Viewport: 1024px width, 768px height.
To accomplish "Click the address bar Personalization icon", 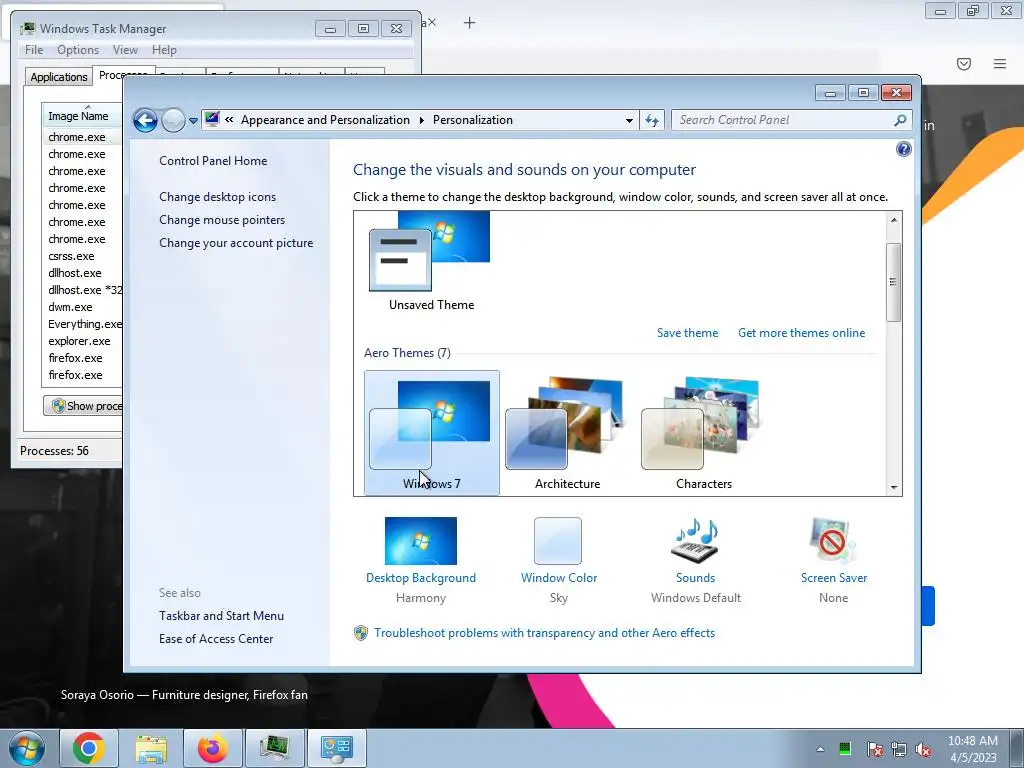I will tap(212, 120).
